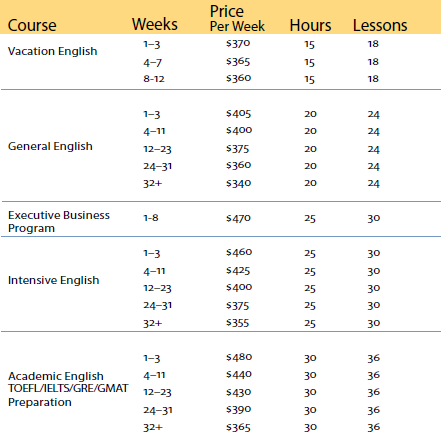The width and height of the screenshot is (441, 435).
Task: Select Executive Business Program course name
Action: click(x=59, y=222)
